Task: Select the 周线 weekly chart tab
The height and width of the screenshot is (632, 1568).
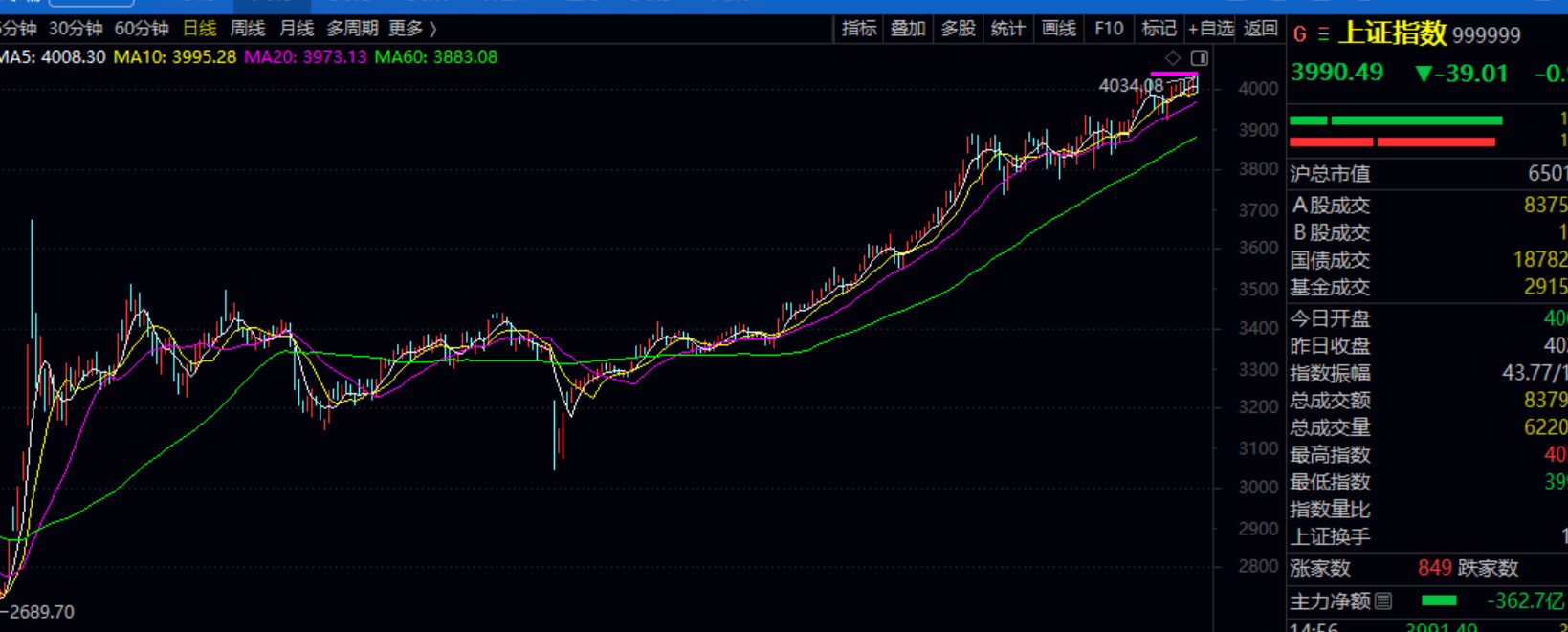Action: (x=248, y=29)
